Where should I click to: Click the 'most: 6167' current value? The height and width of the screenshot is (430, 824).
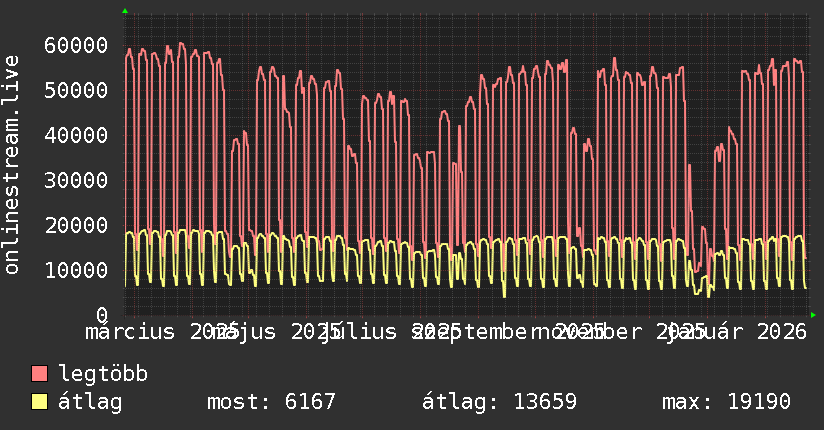tap(271, 402)
